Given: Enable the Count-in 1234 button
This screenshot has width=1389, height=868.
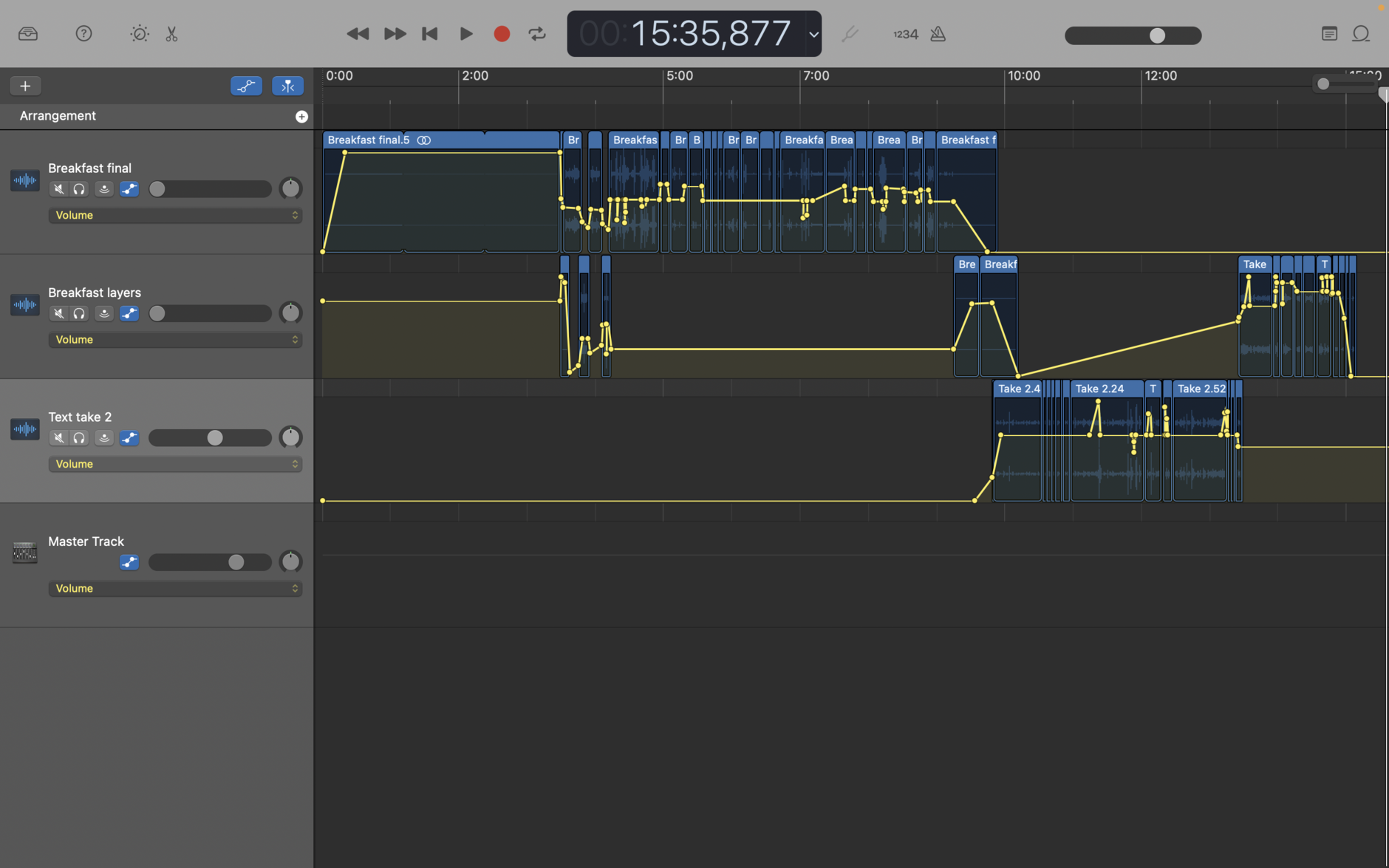Looking at the screenshot, I should pos(905,34).
